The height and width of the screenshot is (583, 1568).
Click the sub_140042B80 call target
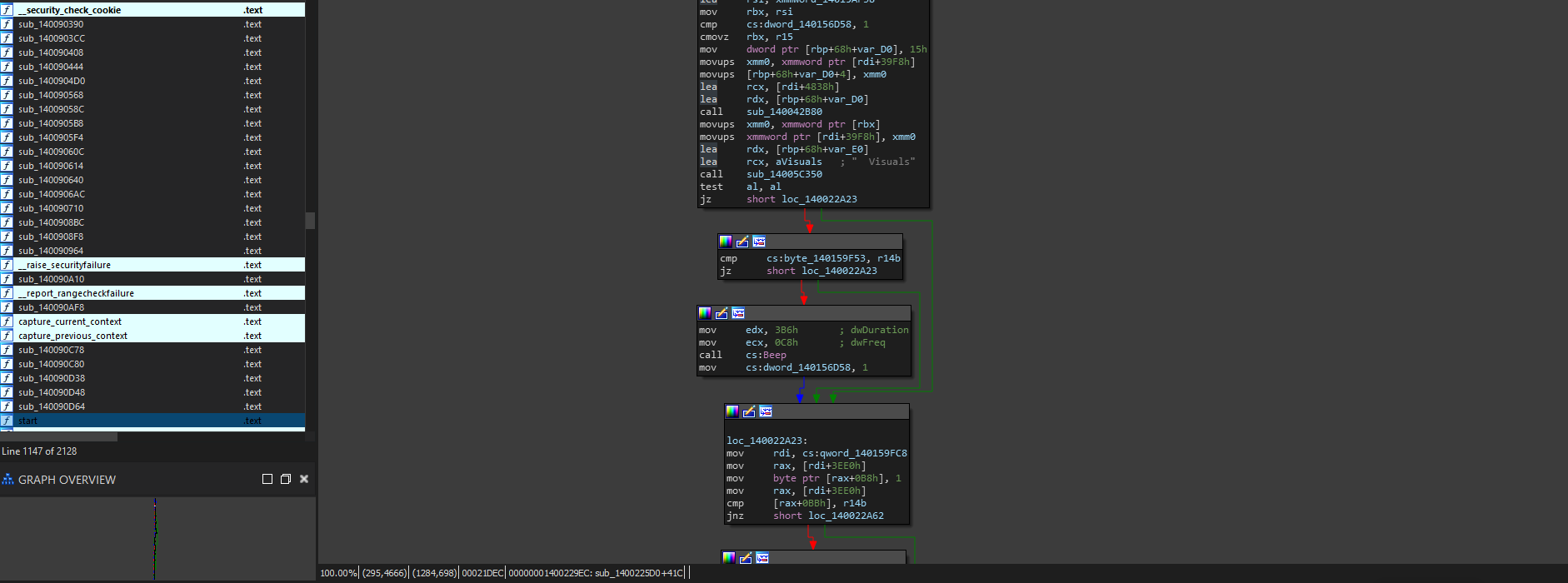point(784,112)
